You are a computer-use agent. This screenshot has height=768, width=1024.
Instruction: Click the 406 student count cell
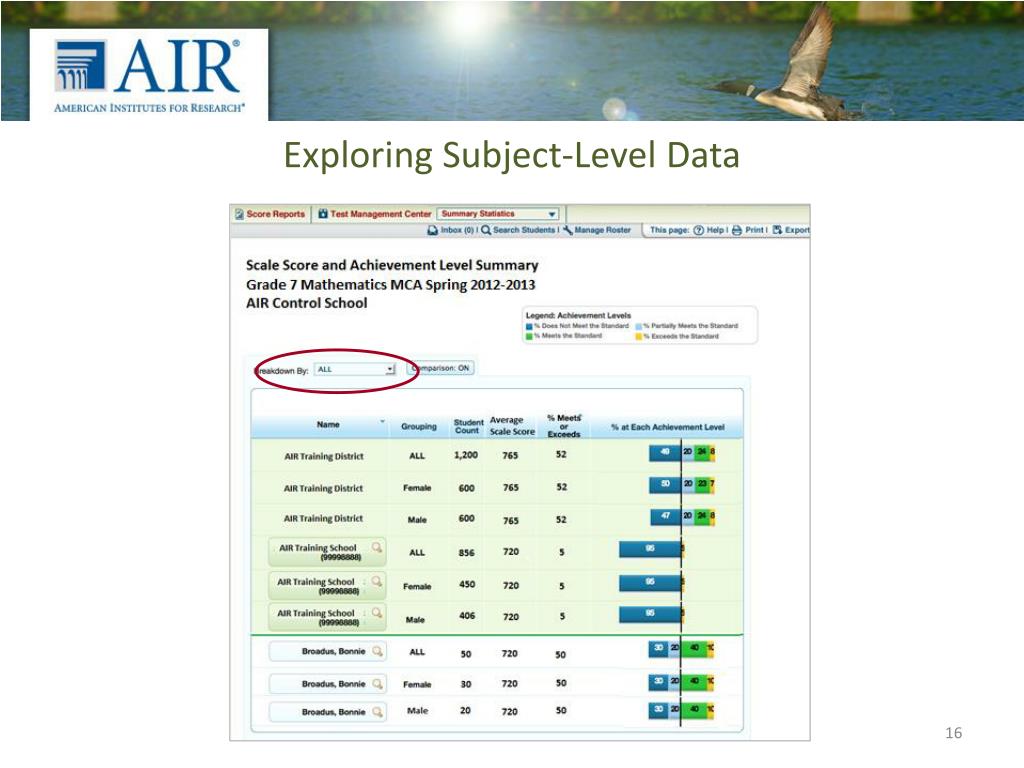467,616
